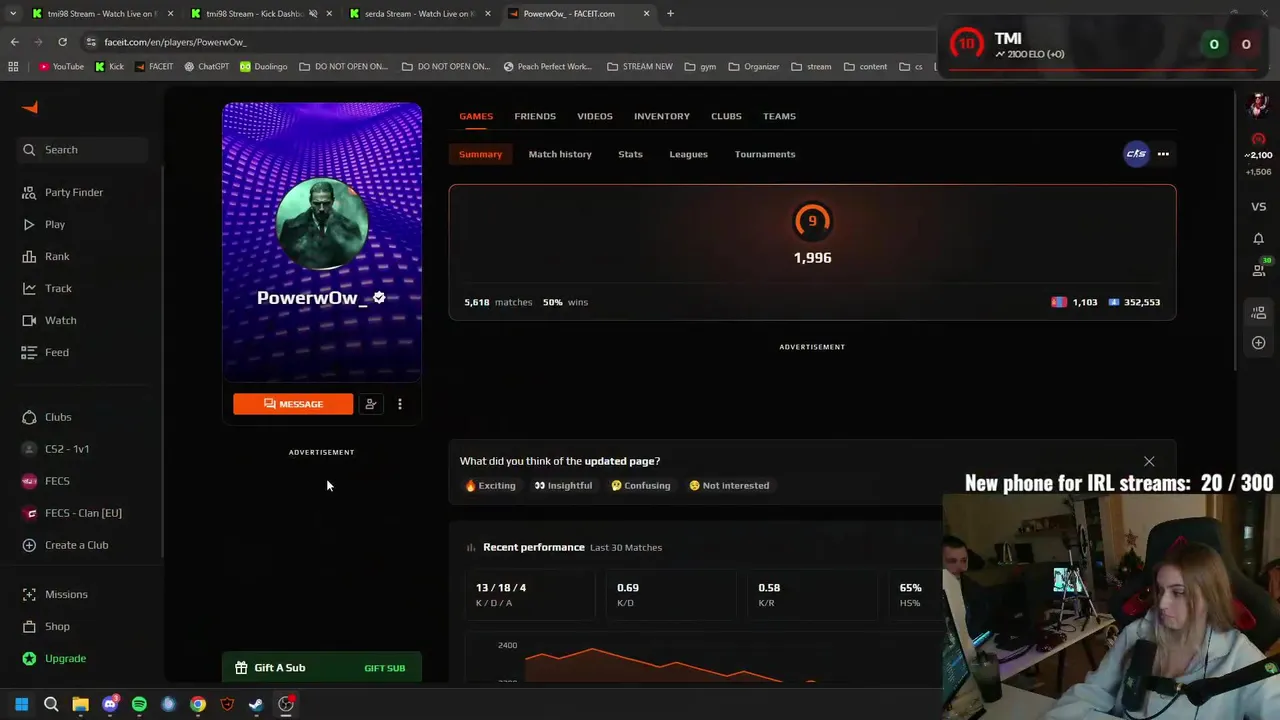Switch to the GAMES tab

click(476, 116)
